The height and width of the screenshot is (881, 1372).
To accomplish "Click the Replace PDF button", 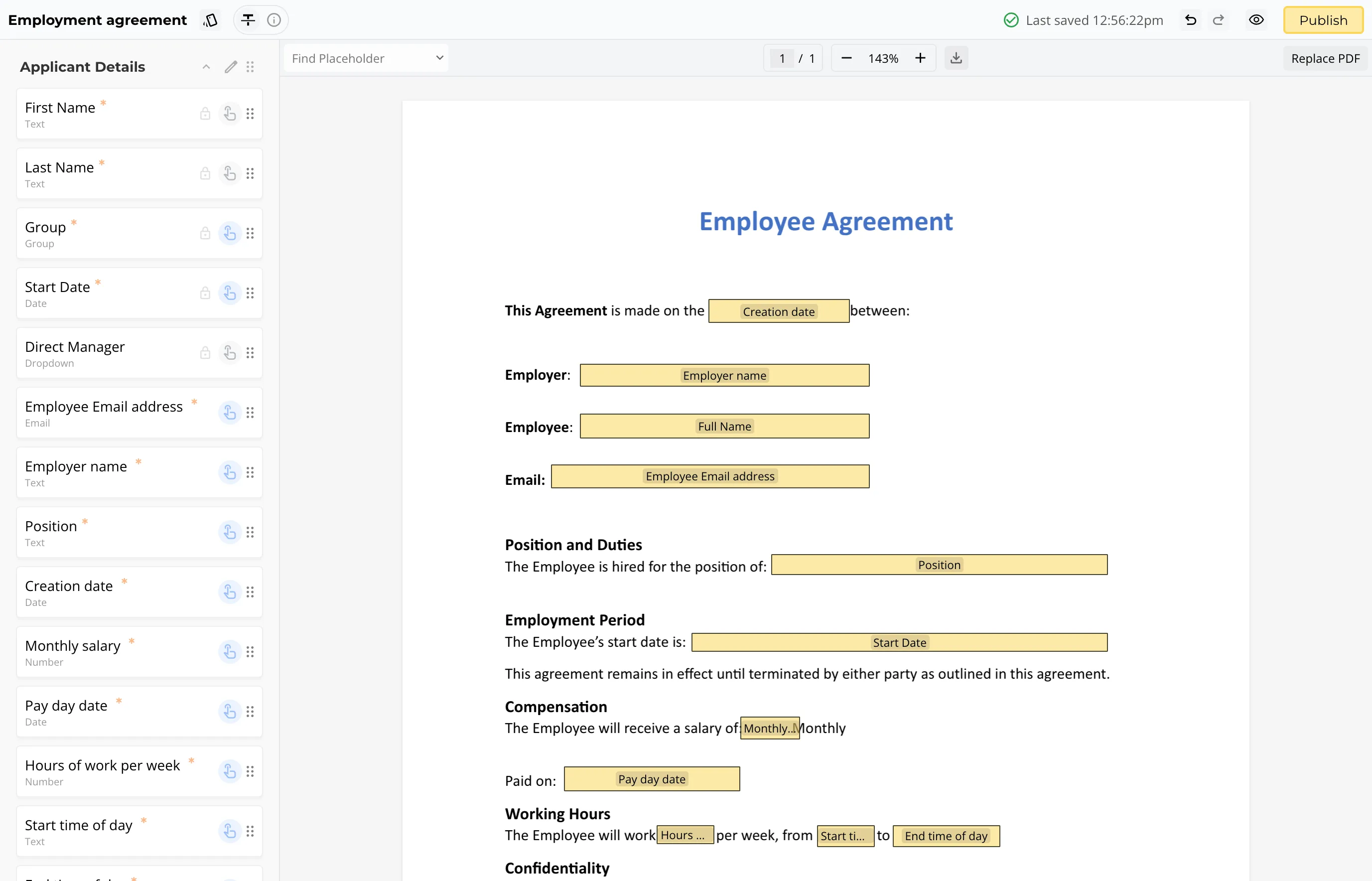I will pos(1325,58).
